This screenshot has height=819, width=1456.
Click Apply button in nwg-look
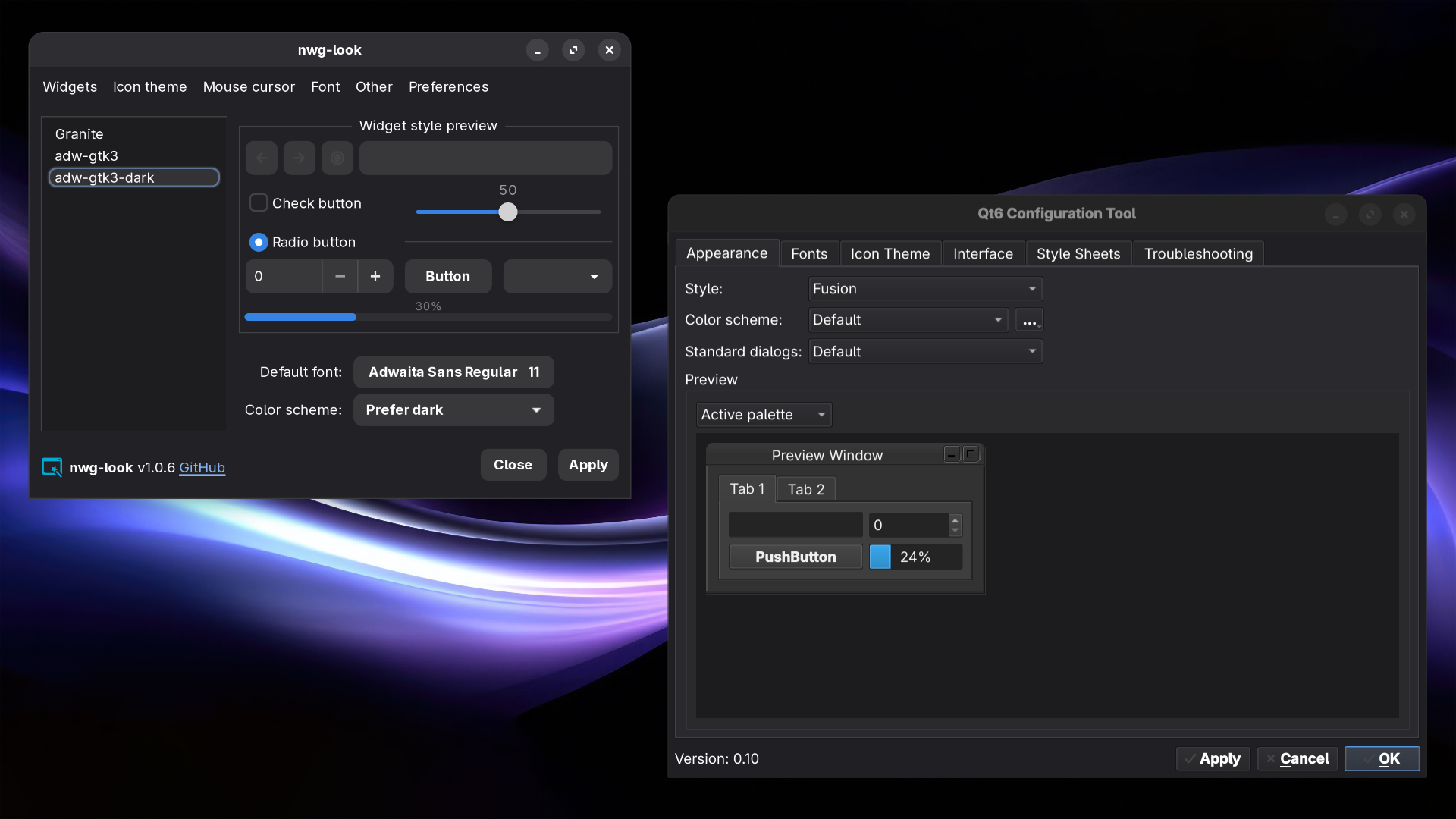click(588, 465)
